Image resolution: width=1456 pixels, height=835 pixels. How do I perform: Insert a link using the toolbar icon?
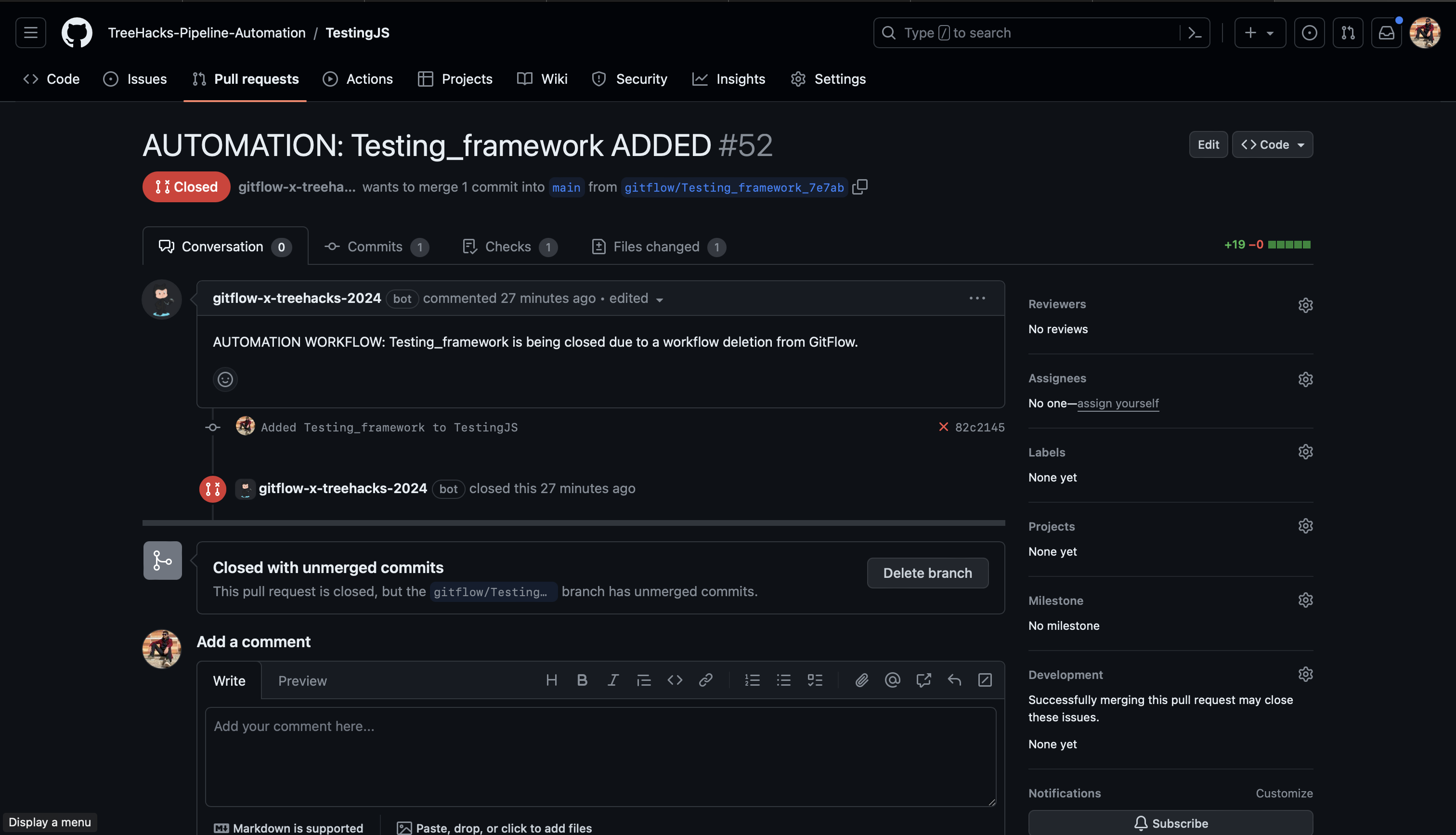click(x=706, y=680)
